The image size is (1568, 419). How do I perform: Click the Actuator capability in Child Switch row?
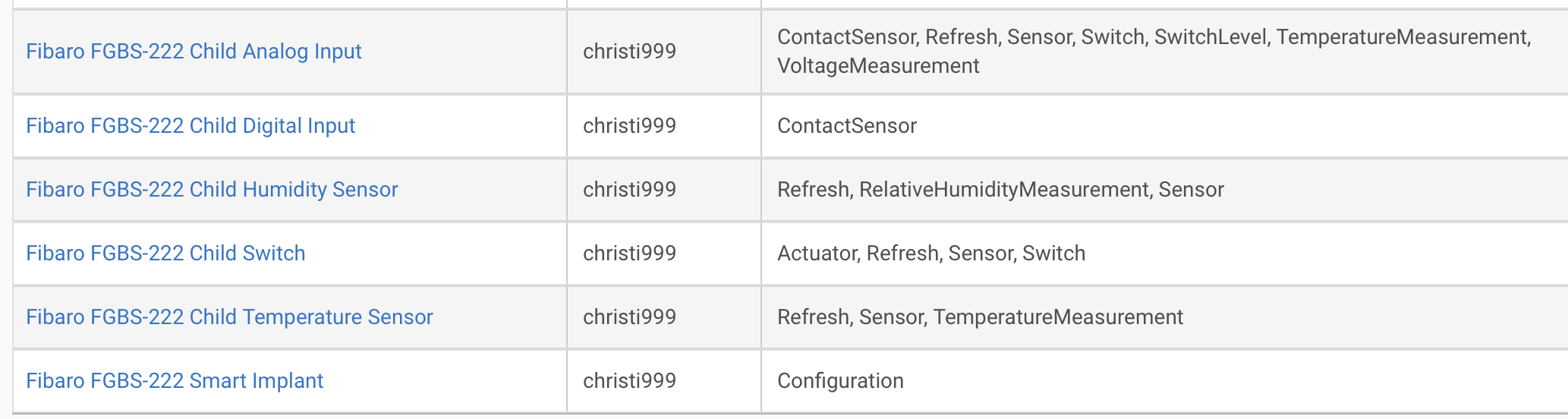coord(817,254)
